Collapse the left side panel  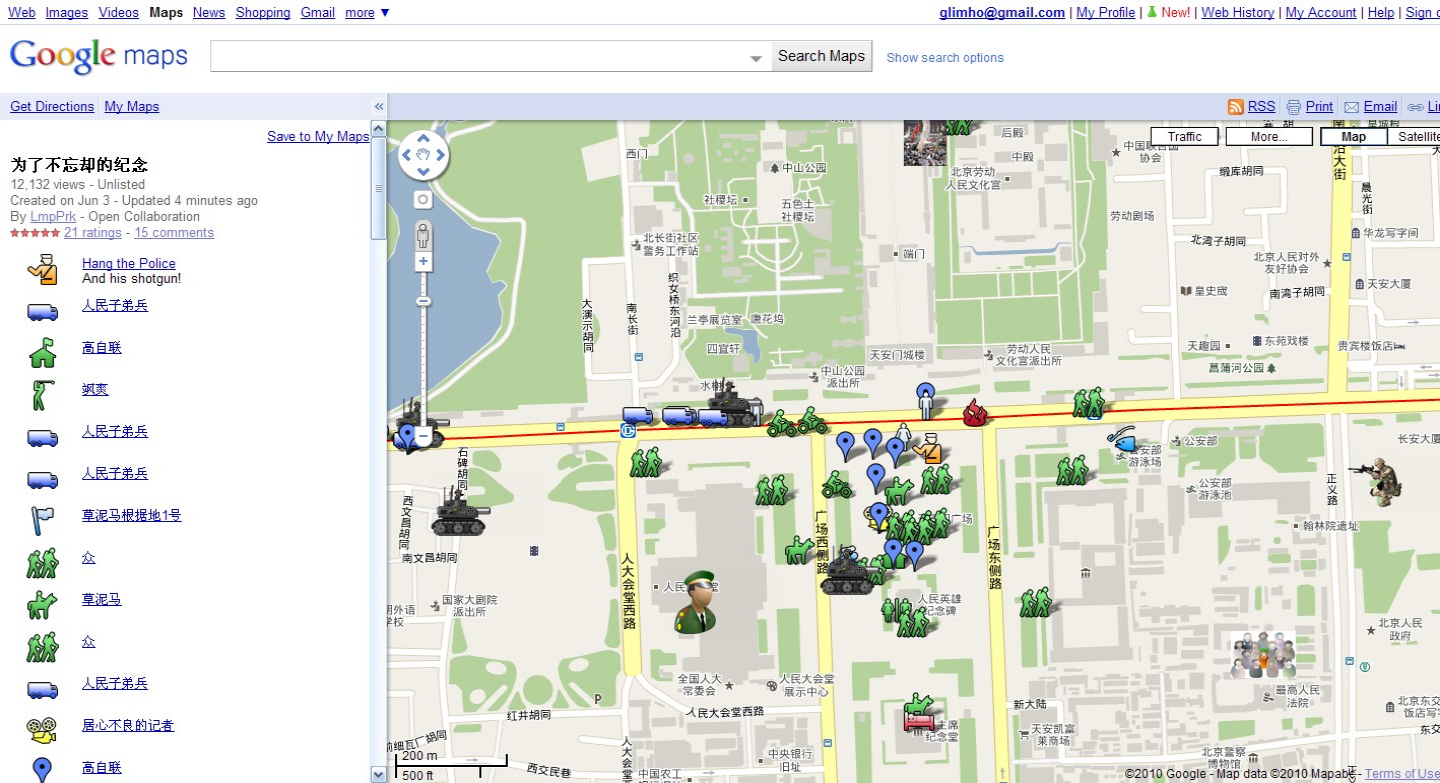click(x=379, y=107)
